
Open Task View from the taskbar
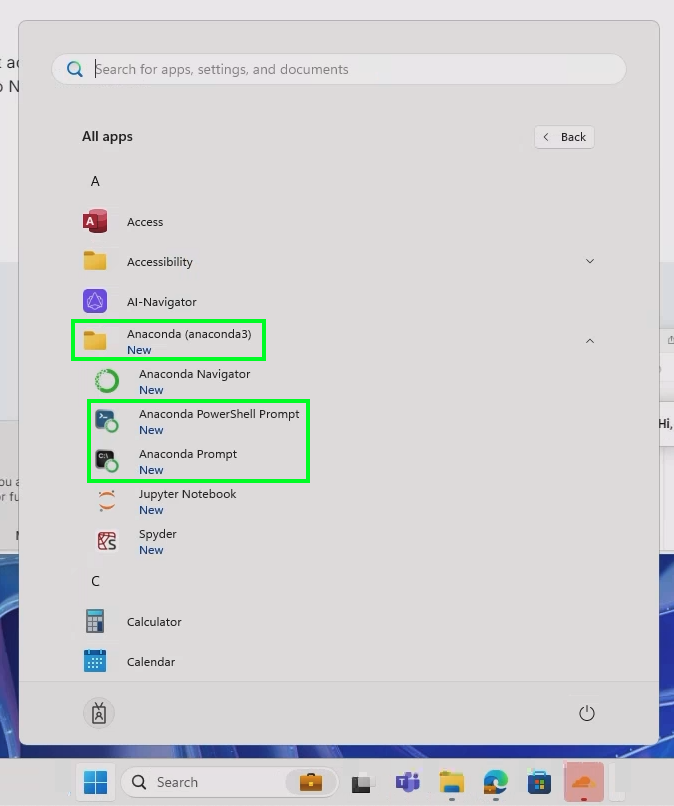pos(361,783)
